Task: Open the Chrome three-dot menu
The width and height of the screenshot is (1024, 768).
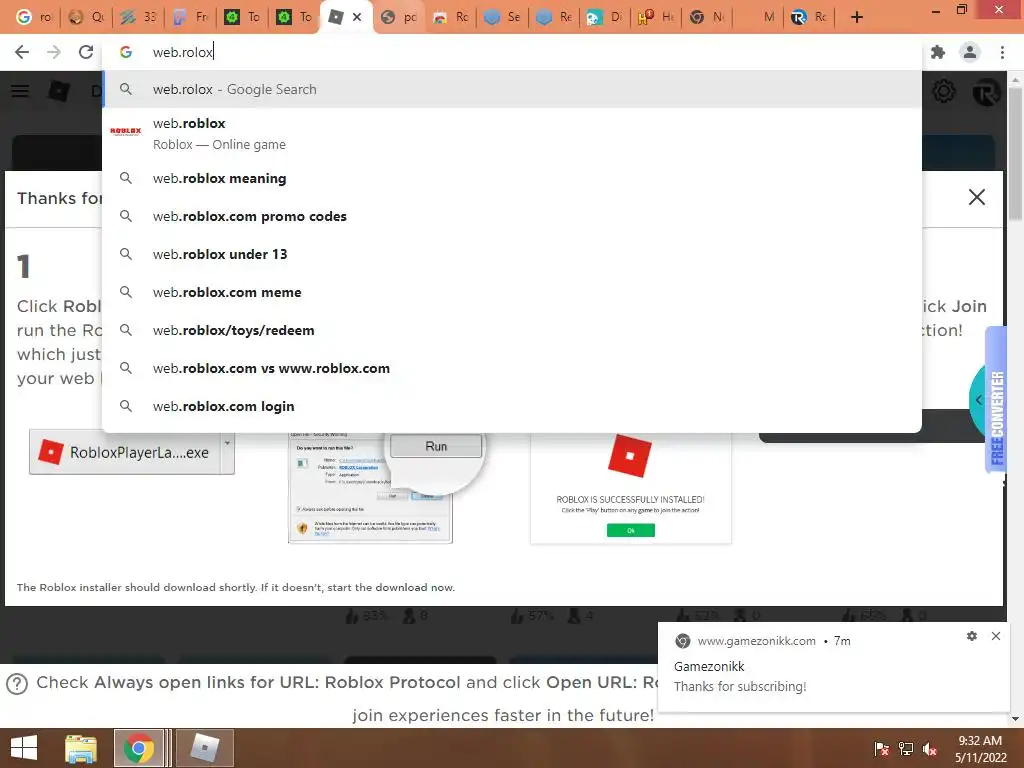Action: [x=1002, y=52]
